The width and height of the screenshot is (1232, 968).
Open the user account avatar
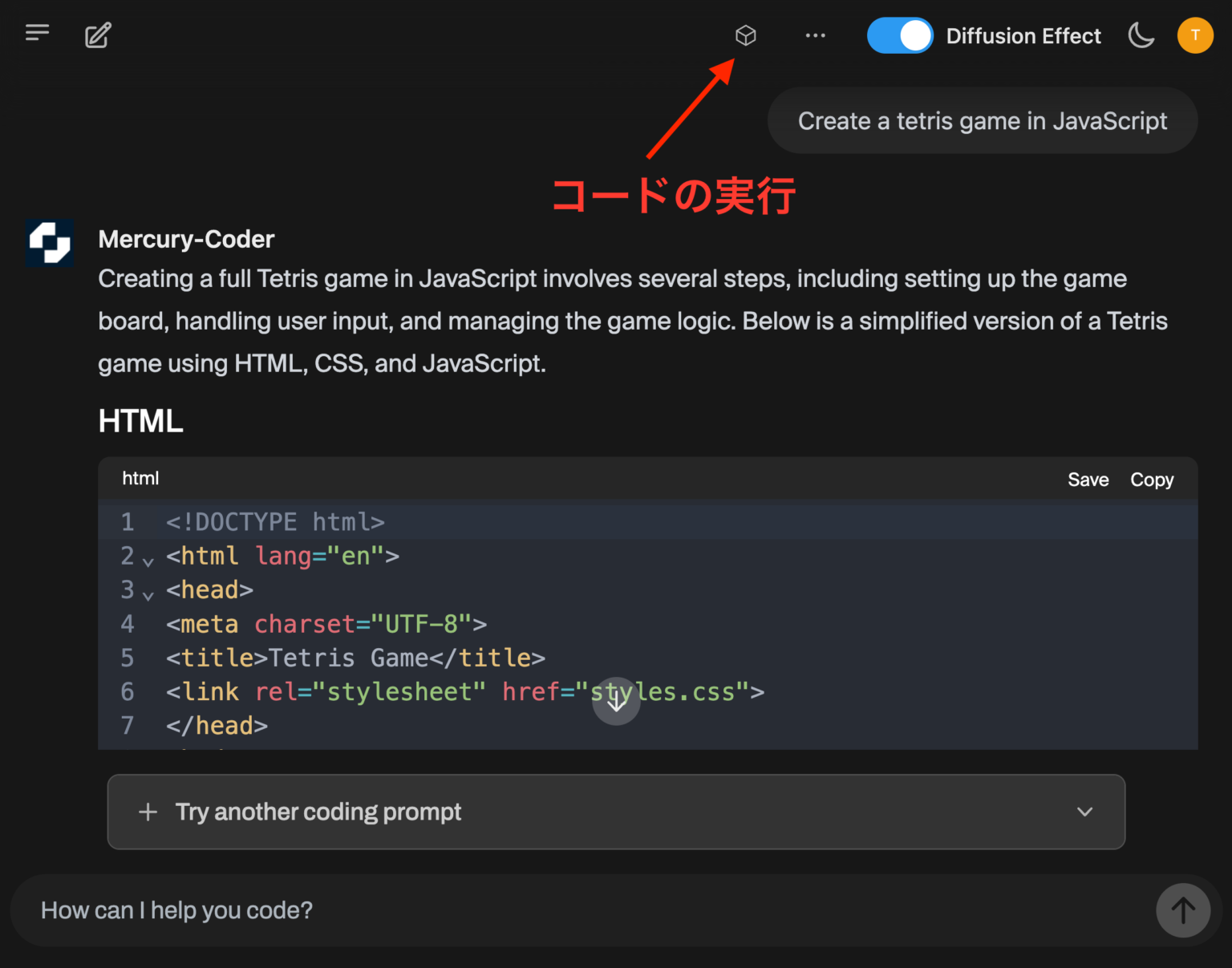point(1195,35)
